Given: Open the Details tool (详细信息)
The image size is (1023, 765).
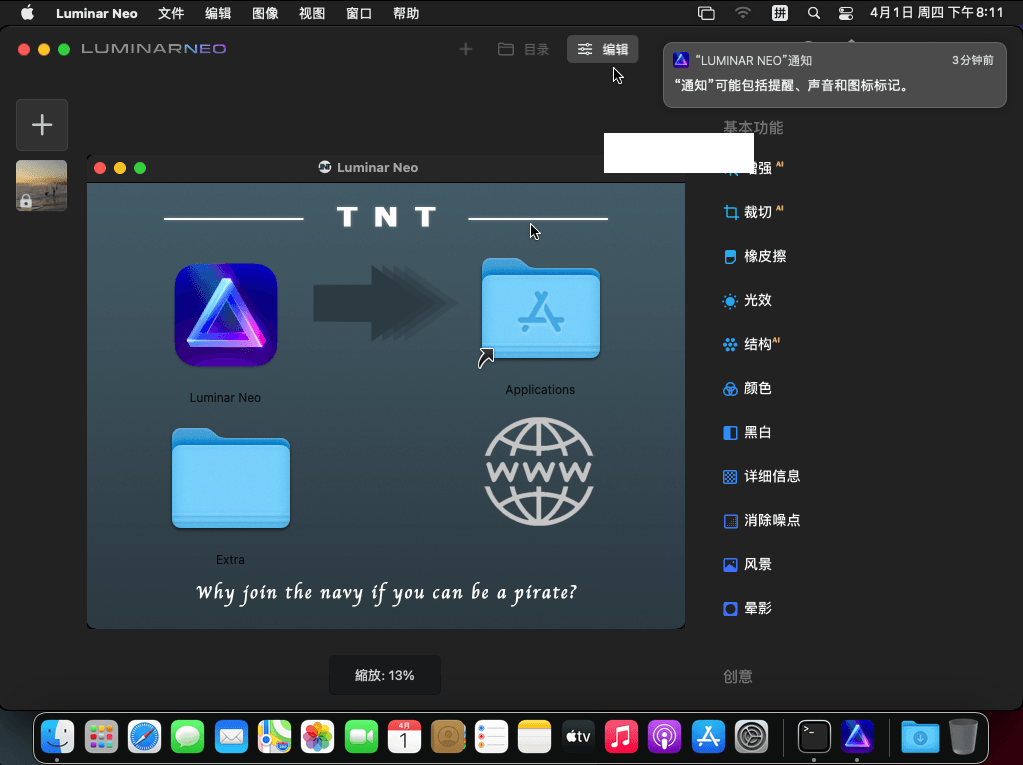Looking at the screenshot, I should coord(762,476).
